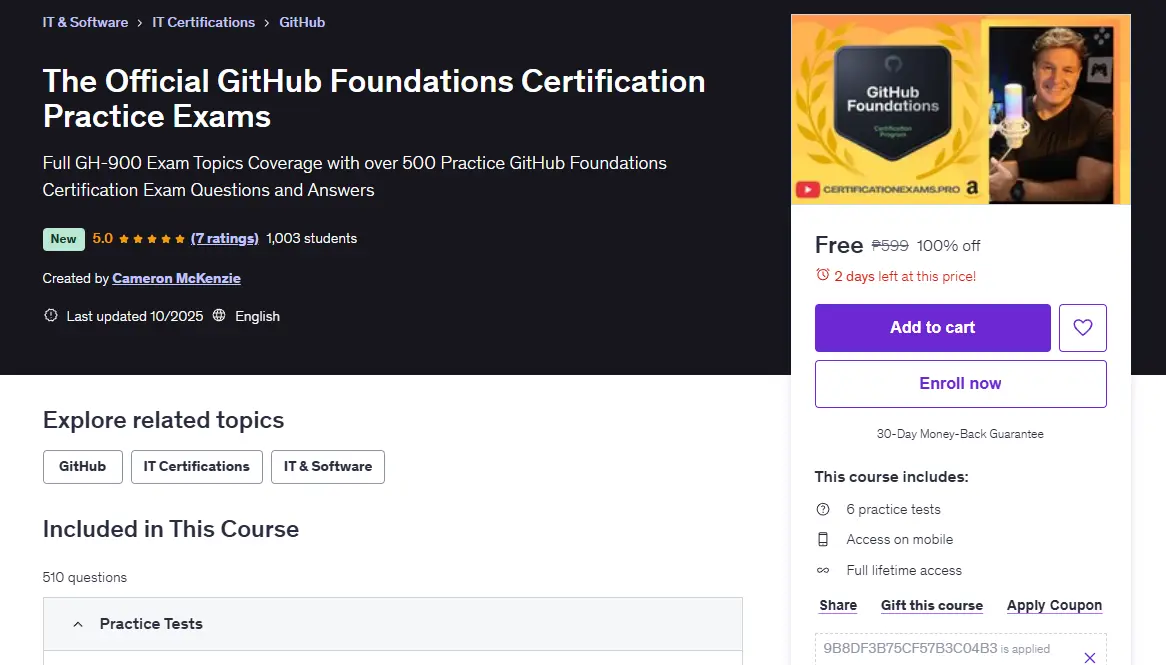Click the 1,003 students text
The width and height of the screenshot is (1166, 665).
pyautogui.click(x=312, y=239)
